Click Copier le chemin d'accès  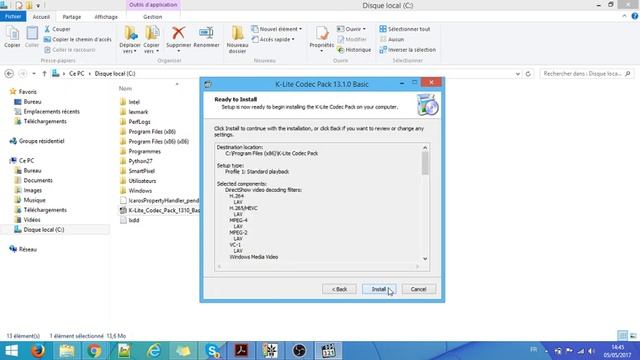tap(78, 39)
